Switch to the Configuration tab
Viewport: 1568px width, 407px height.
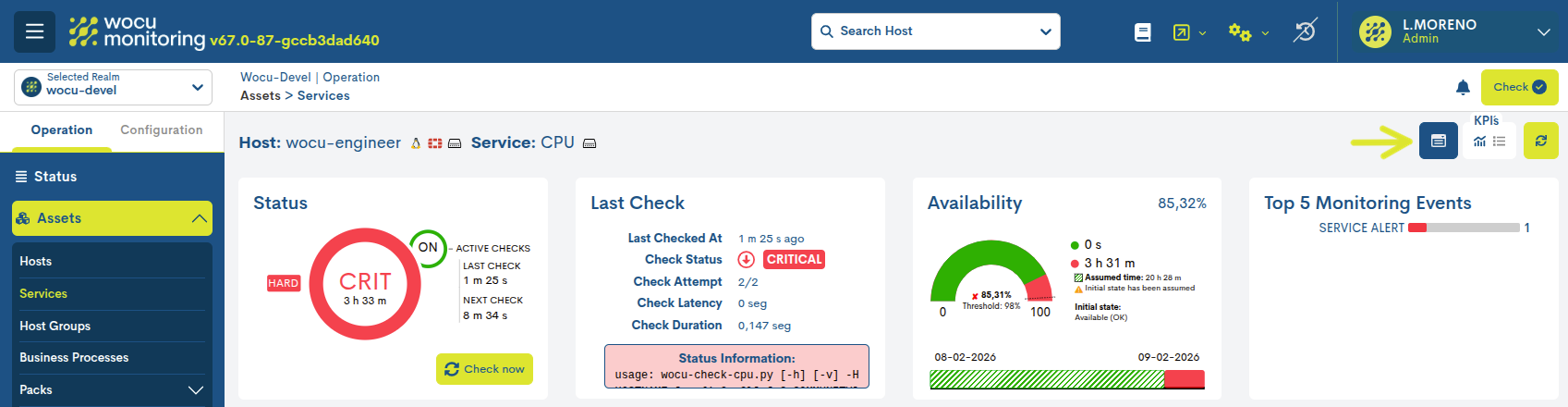[x=162, y=130]
